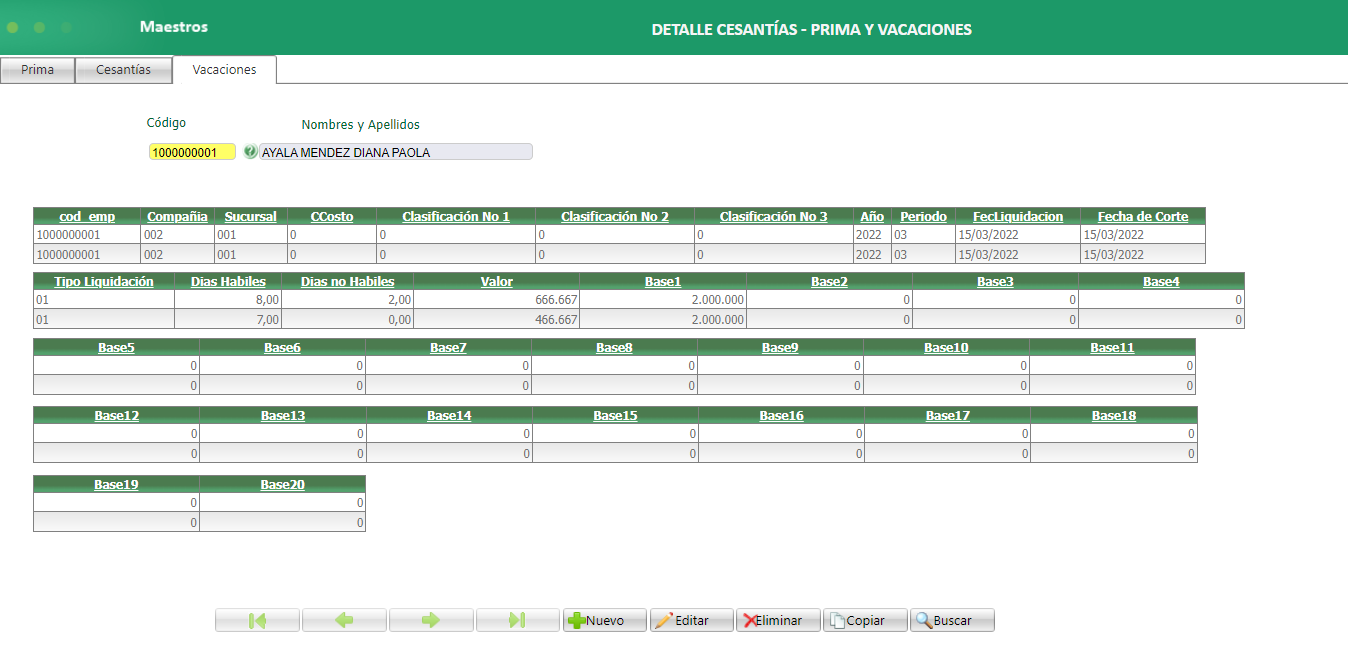The height and width of the screenshot is (657, 1348).
Task: Sort by Fecha de Corte header
Action: coord(1143,216)
